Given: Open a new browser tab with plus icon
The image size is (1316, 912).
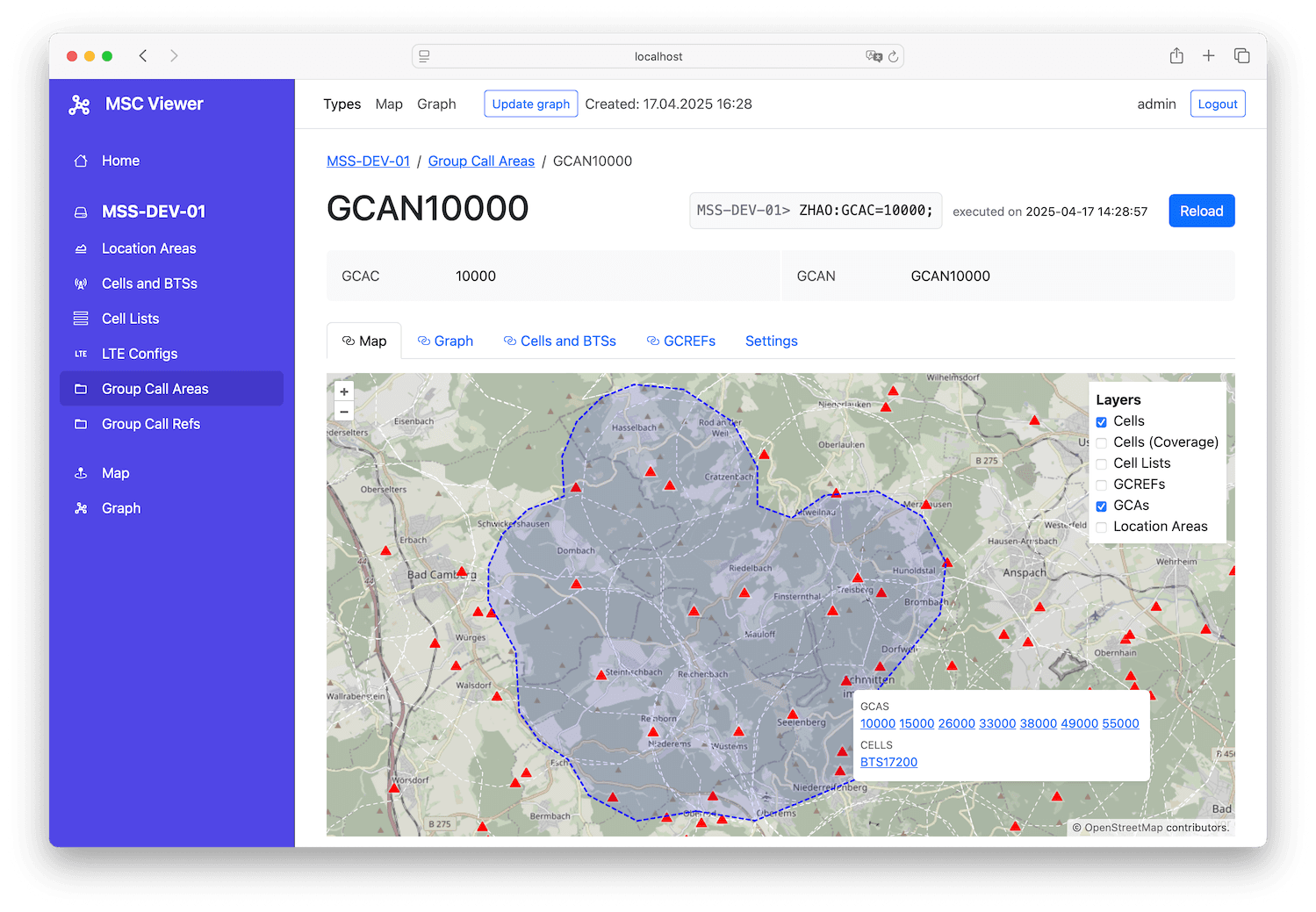Looking at the screenshot, I should point(1209,56).
